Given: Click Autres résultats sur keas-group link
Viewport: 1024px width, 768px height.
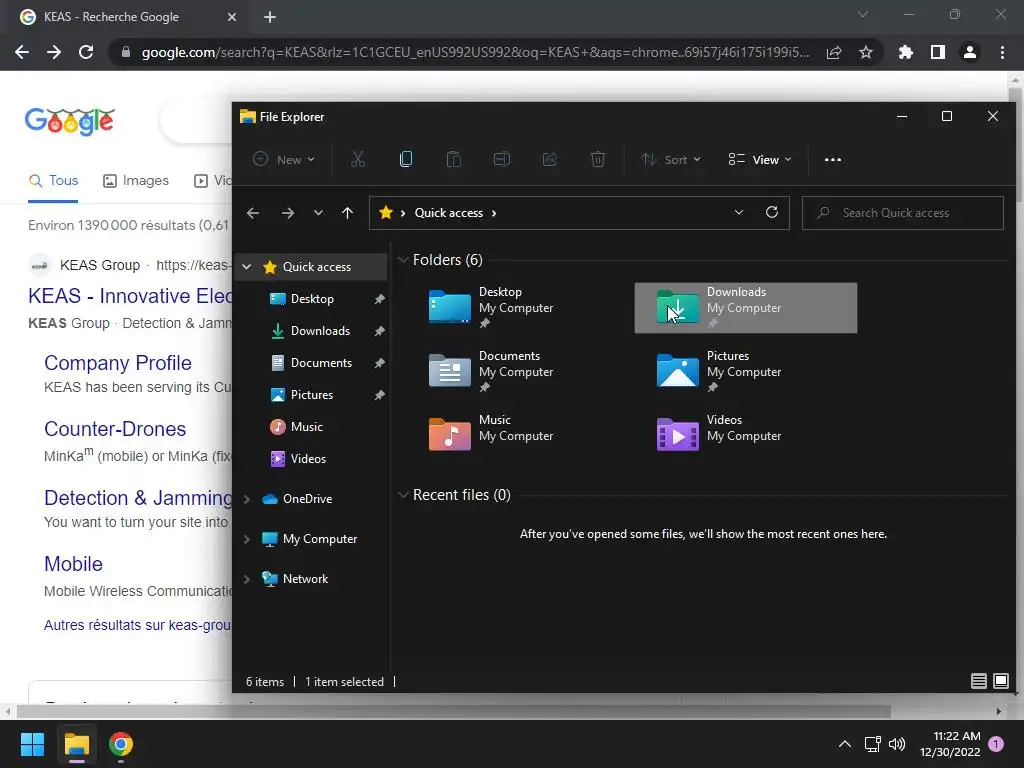Looking at the screenshot, I should (137, 625).
